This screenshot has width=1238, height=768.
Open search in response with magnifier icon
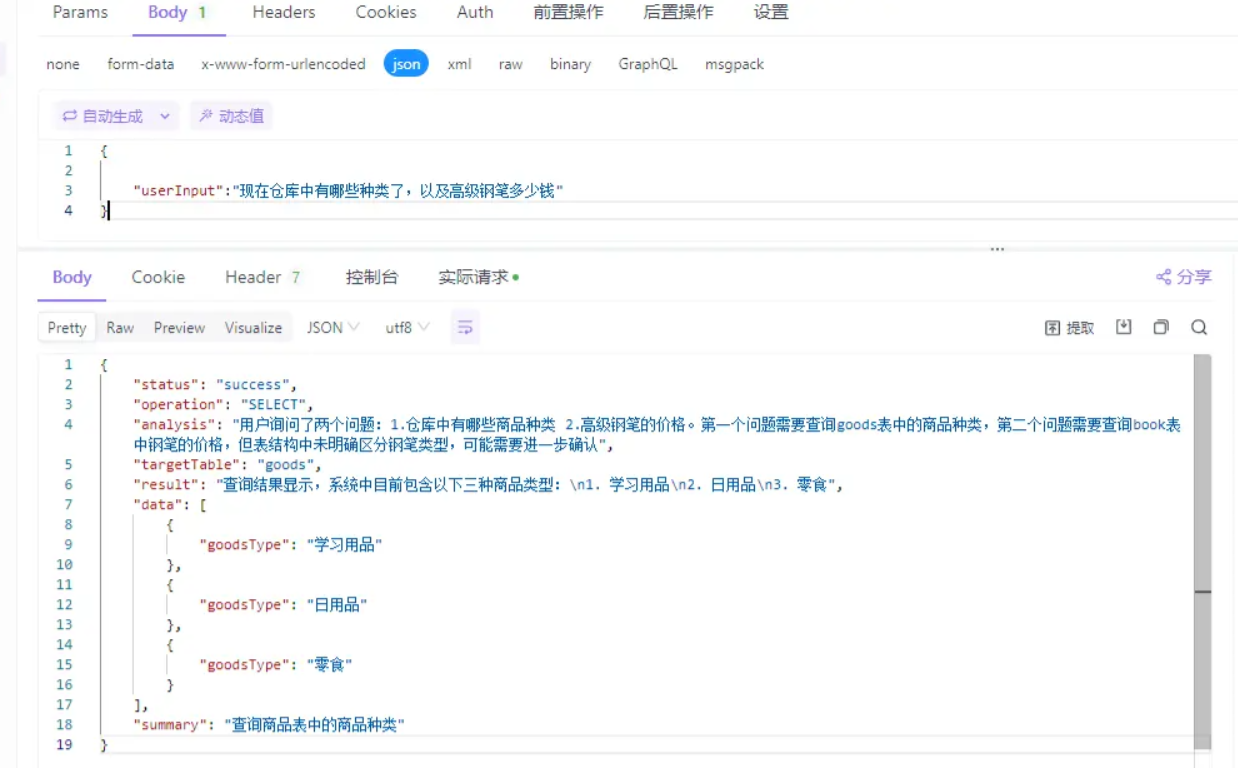(x=1199, y=327)
